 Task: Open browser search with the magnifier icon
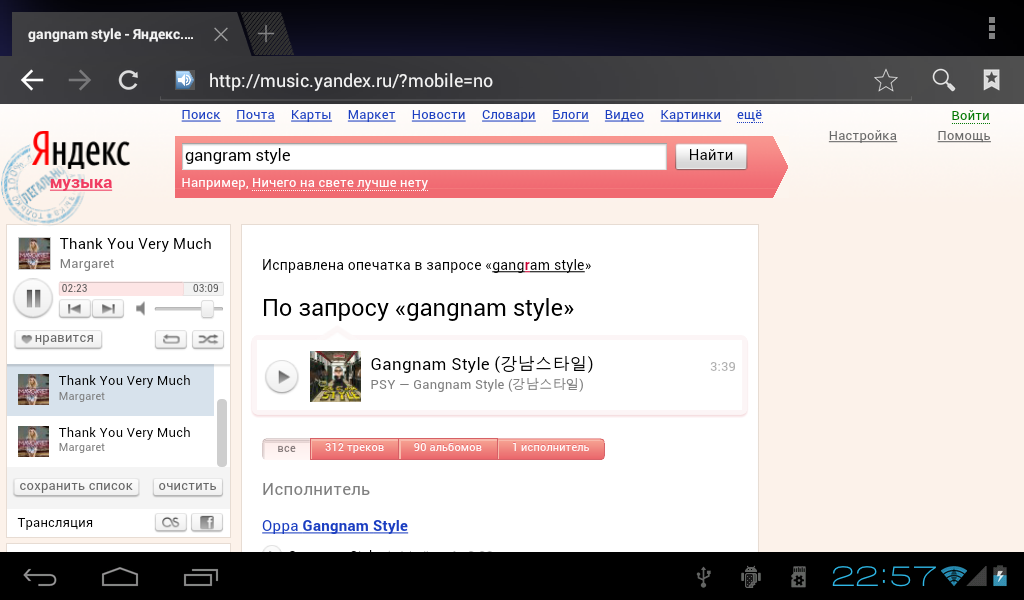tap(943, 80)
